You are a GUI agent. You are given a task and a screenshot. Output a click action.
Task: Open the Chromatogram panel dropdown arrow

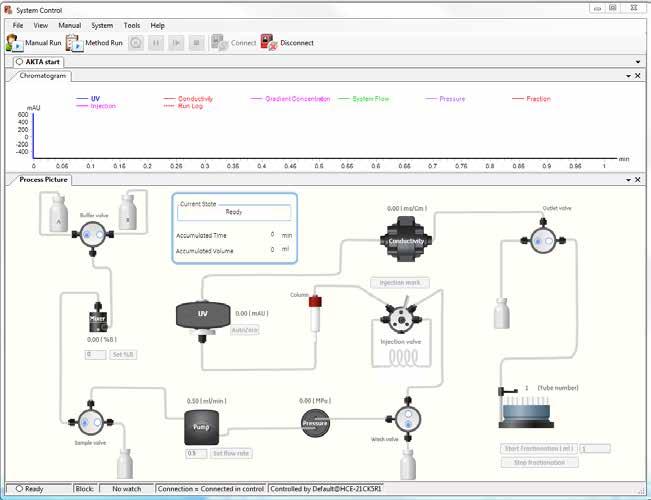pos(628,76)
